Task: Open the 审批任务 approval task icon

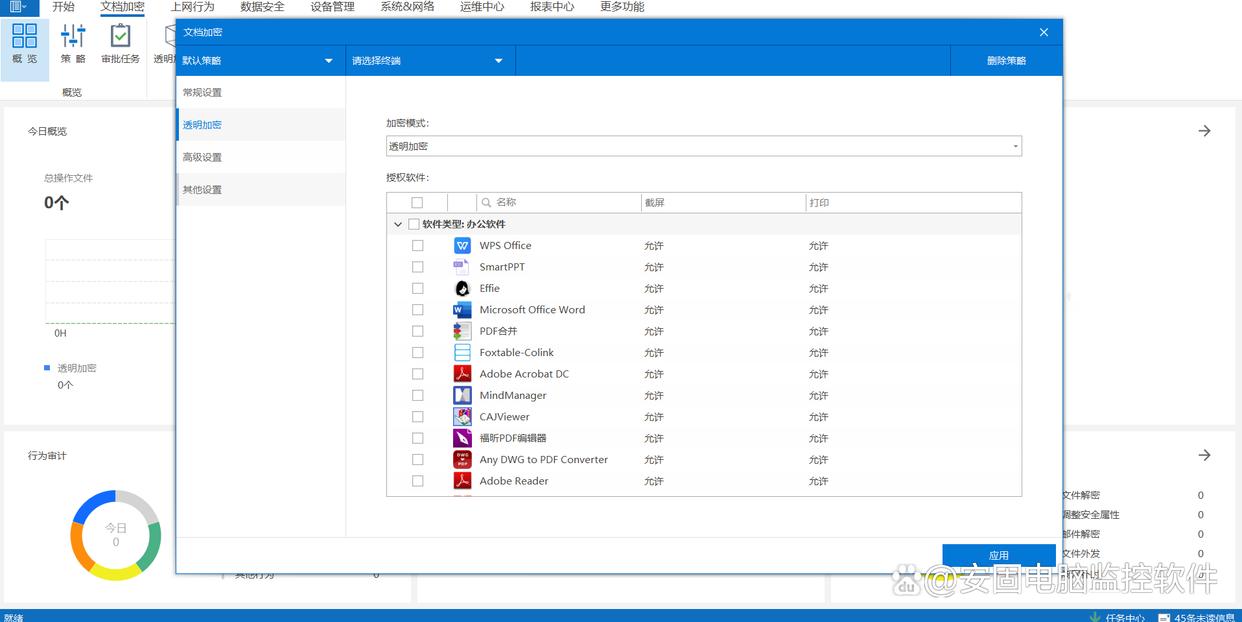Action: point(120,43)
